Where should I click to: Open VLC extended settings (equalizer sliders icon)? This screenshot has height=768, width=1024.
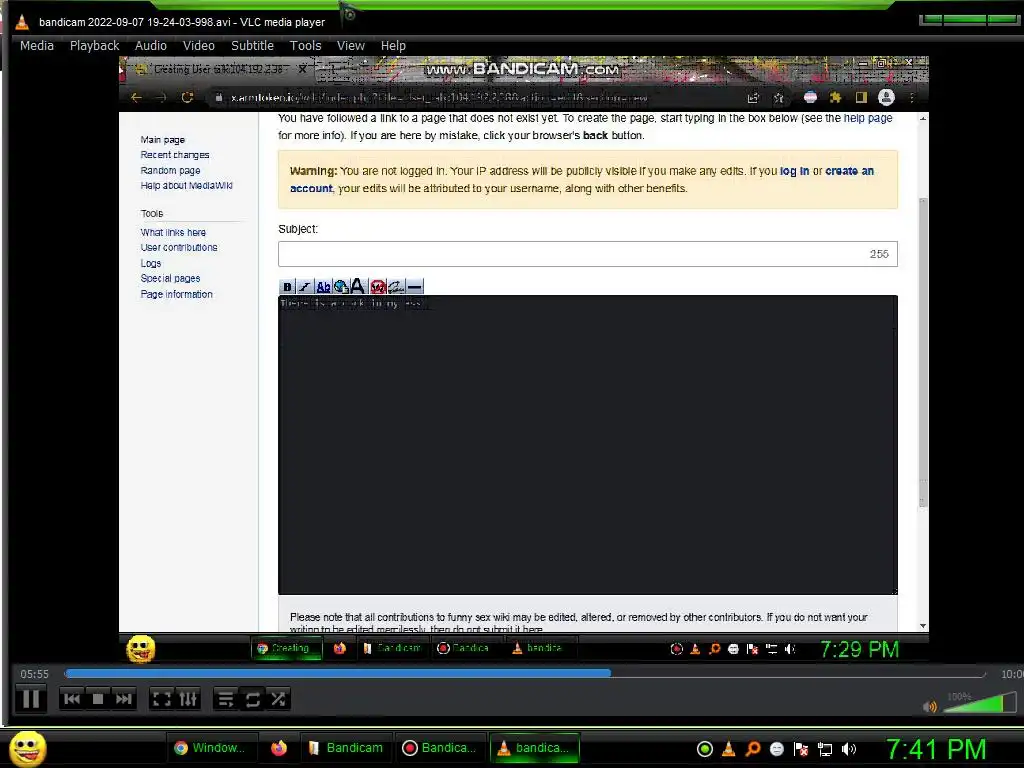[x=188, y=699]
